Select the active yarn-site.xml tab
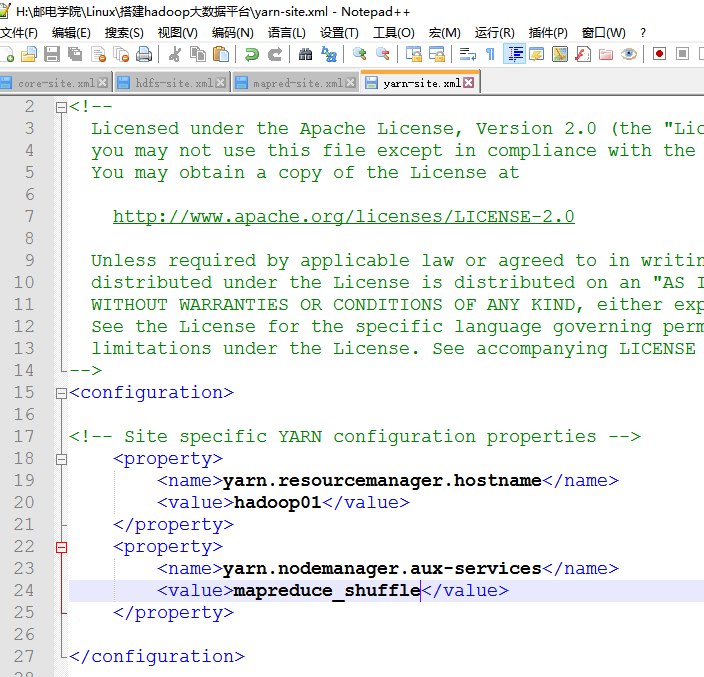 (x=420, y=83)
